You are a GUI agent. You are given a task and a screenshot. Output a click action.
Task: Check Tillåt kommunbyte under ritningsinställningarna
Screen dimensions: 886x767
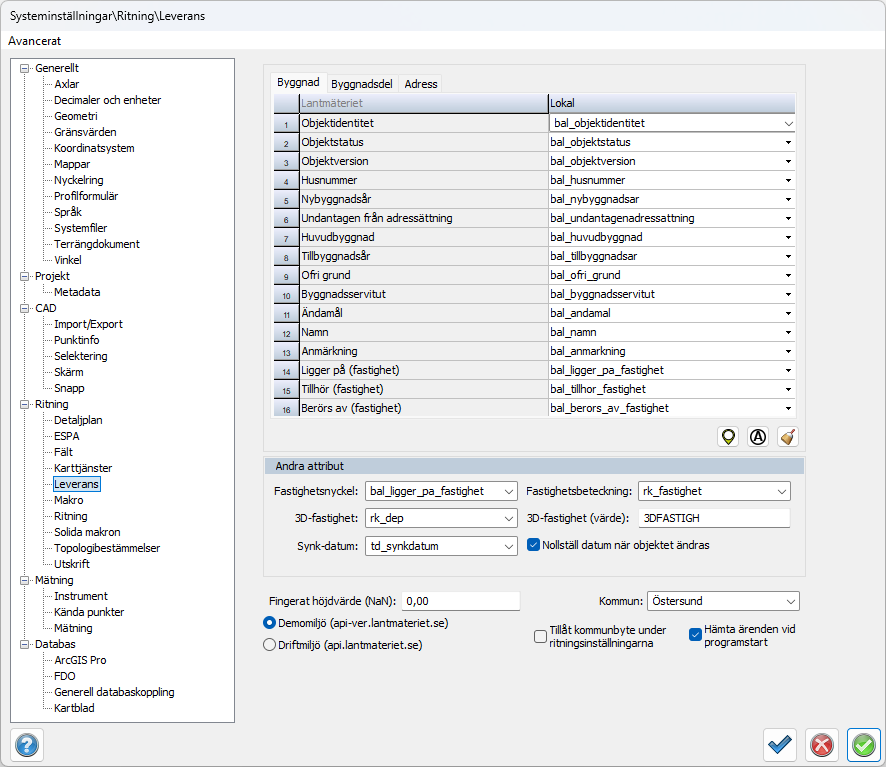pos(541,634)
